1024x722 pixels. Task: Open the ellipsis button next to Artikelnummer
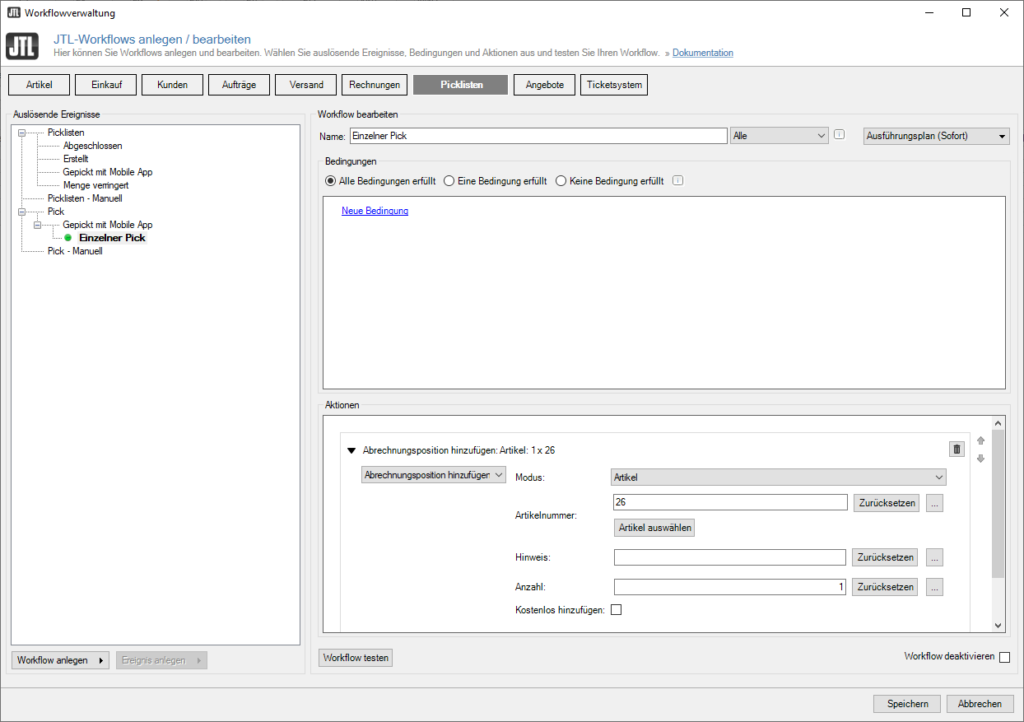tap(934, 503)
